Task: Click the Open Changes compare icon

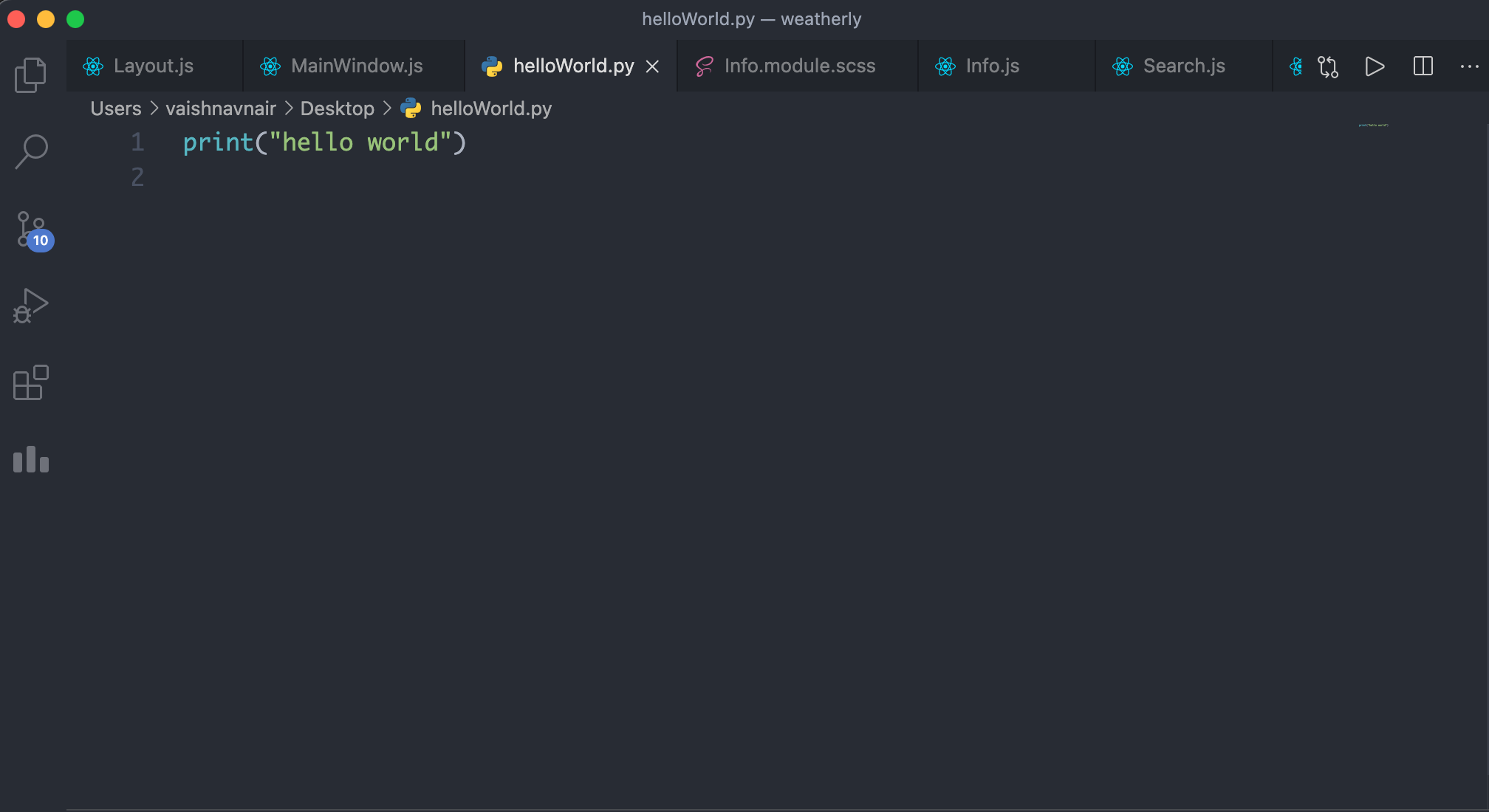Action: [1328, 66]
